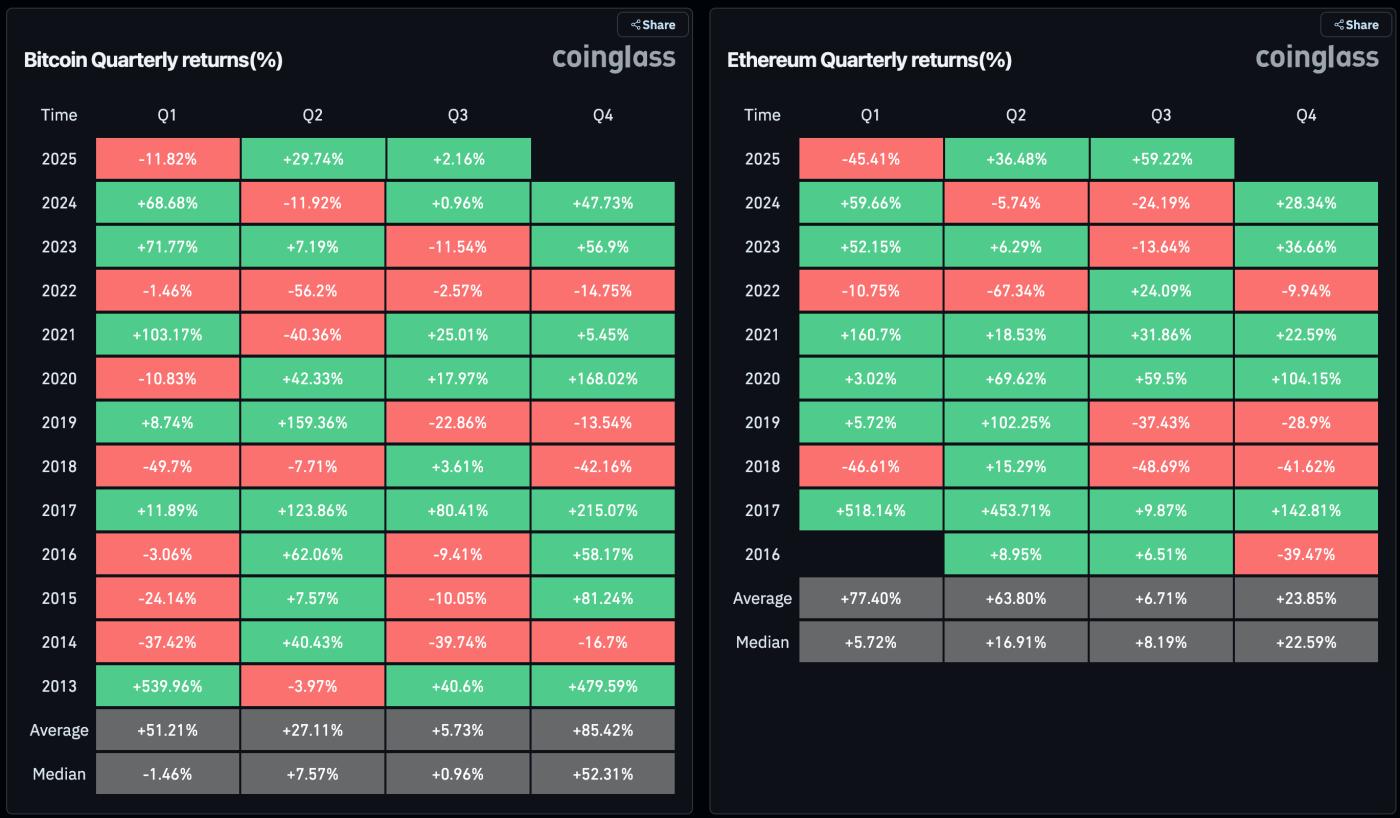Click the red -45.41% Ethereum cell
The height and width of the screenshot is (818, 1400).
pos(870,158)
